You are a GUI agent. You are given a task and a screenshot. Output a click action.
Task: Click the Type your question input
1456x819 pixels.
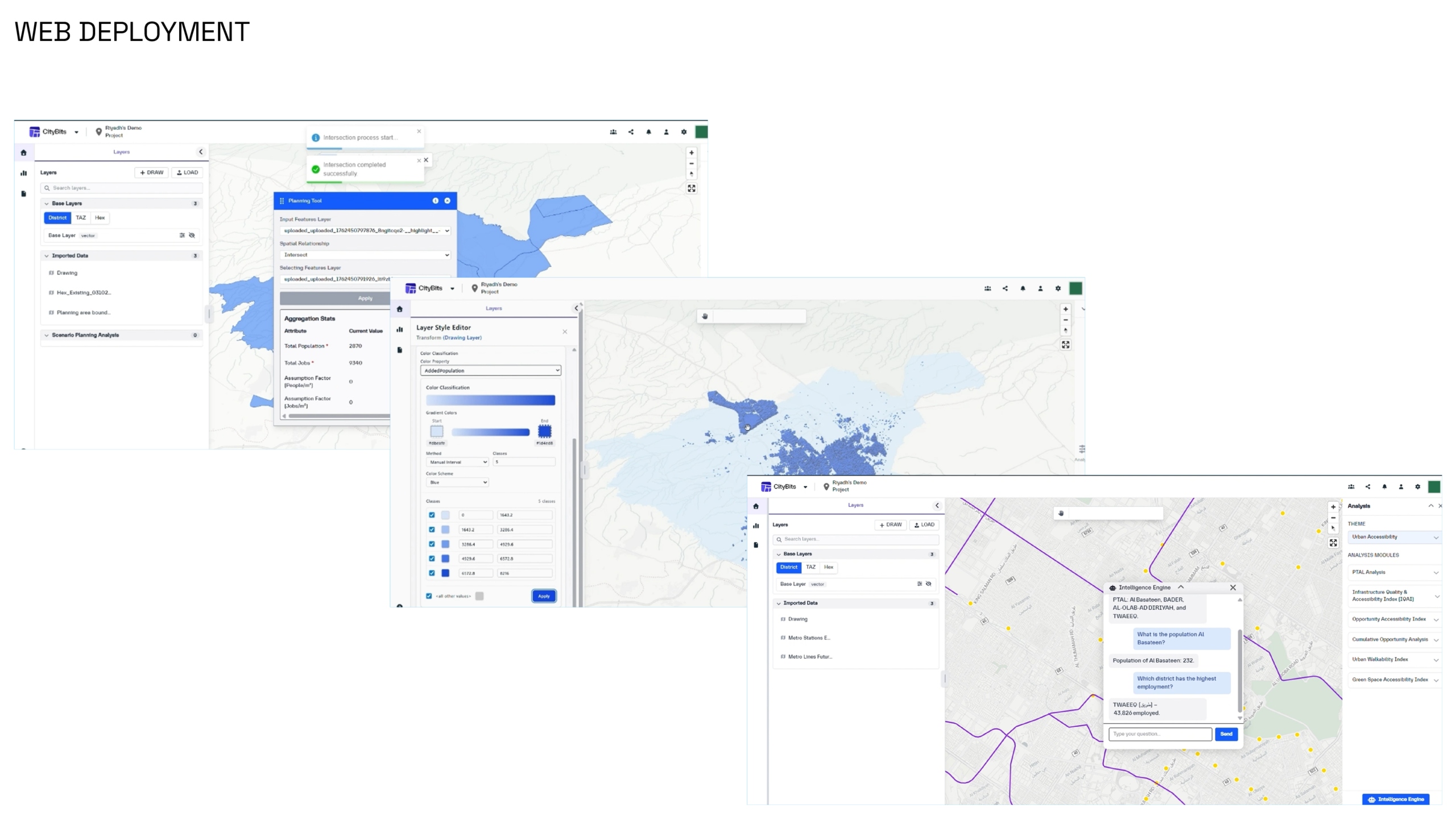(1160, 734)
